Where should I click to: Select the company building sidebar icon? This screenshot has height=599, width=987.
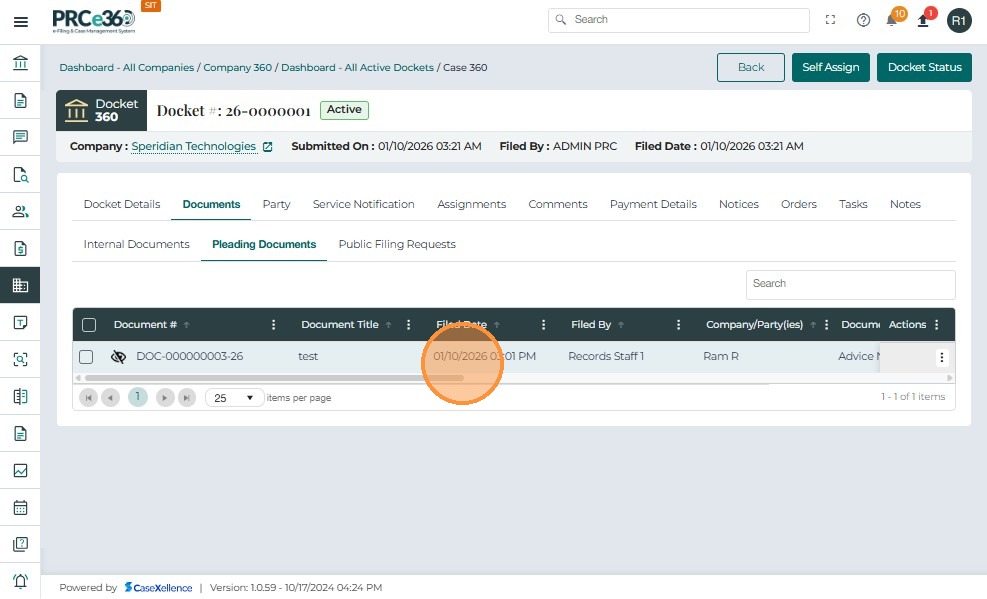[x=20, y=285]
